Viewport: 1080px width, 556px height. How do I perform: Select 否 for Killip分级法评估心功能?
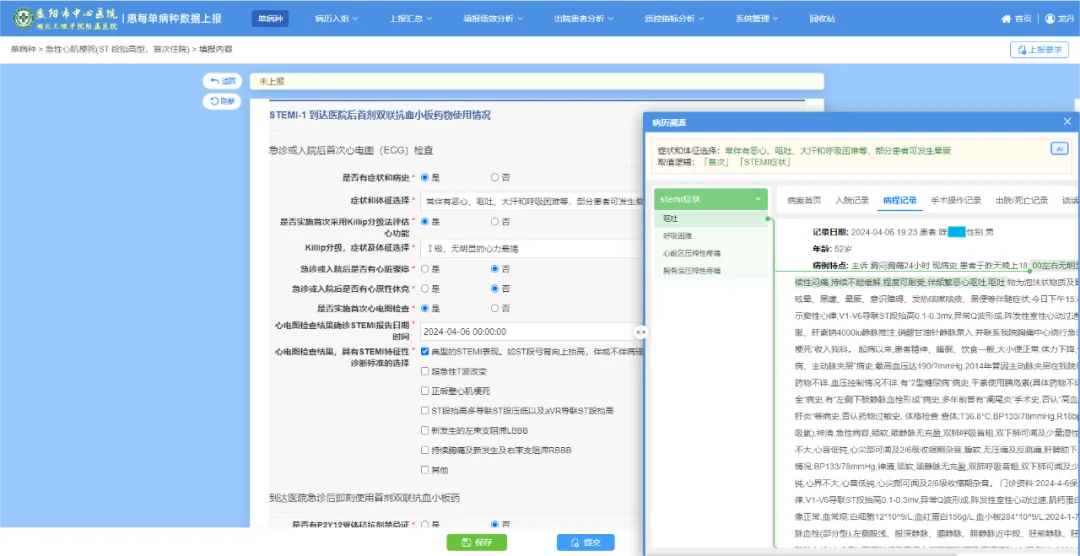[495, 222]
